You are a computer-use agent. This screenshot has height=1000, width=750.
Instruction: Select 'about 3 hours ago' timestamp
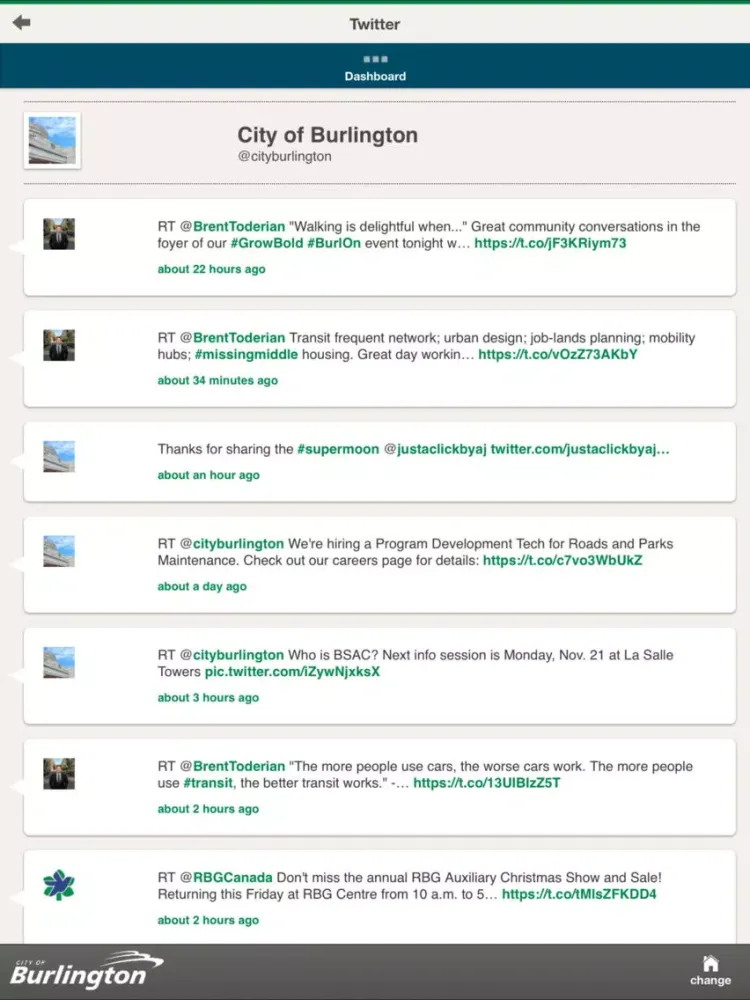point(208,698)
